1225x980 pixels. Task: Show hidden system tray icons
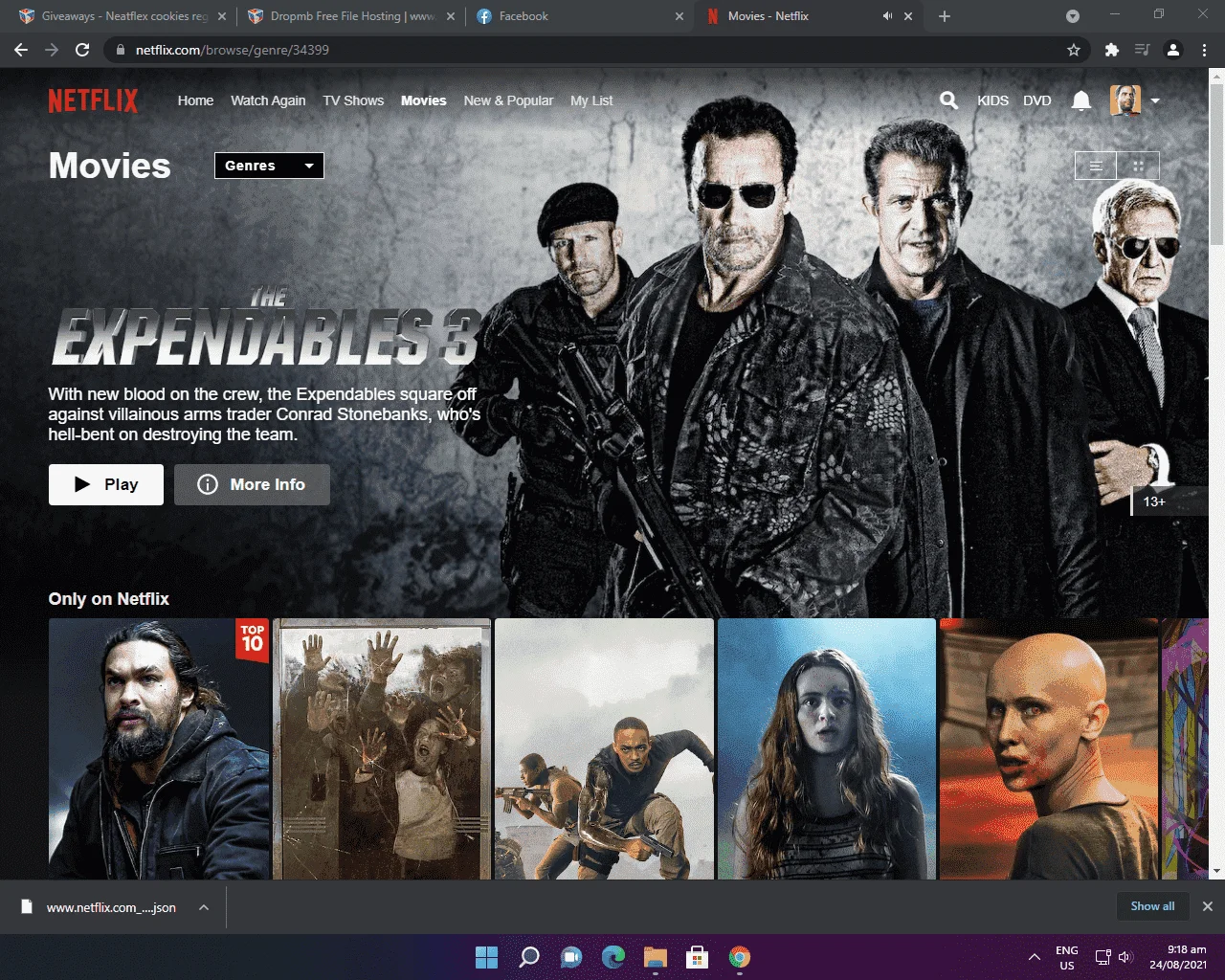(x=1035, y=957)
